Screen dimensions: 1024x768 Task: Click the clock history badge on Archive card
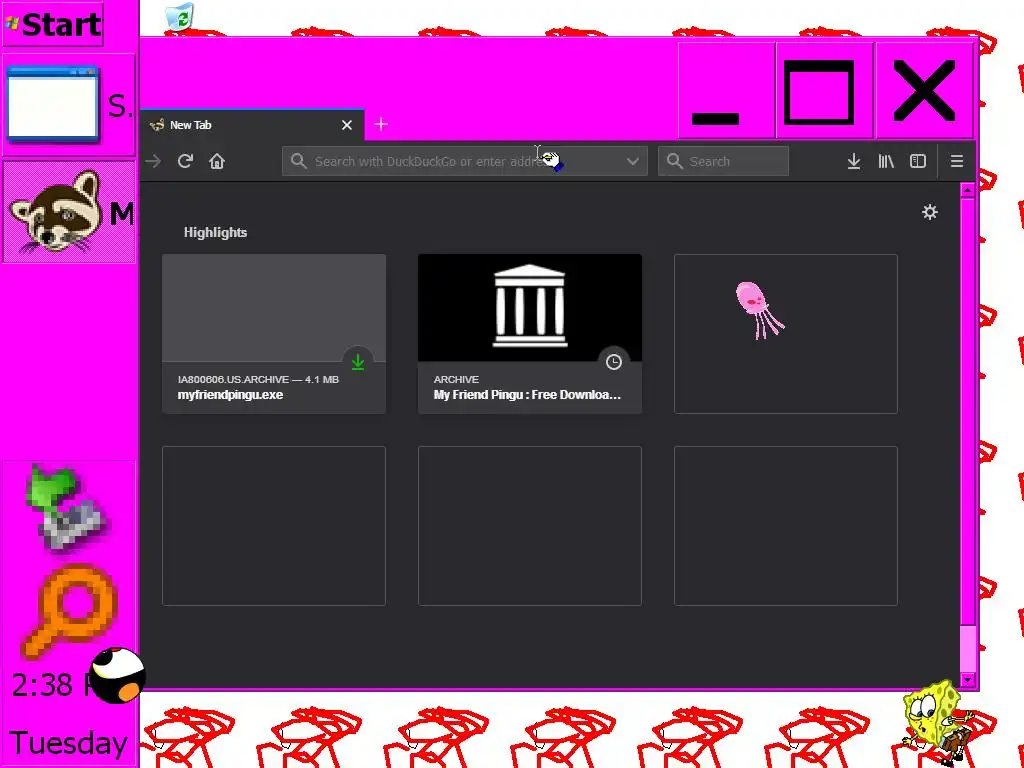613,362
